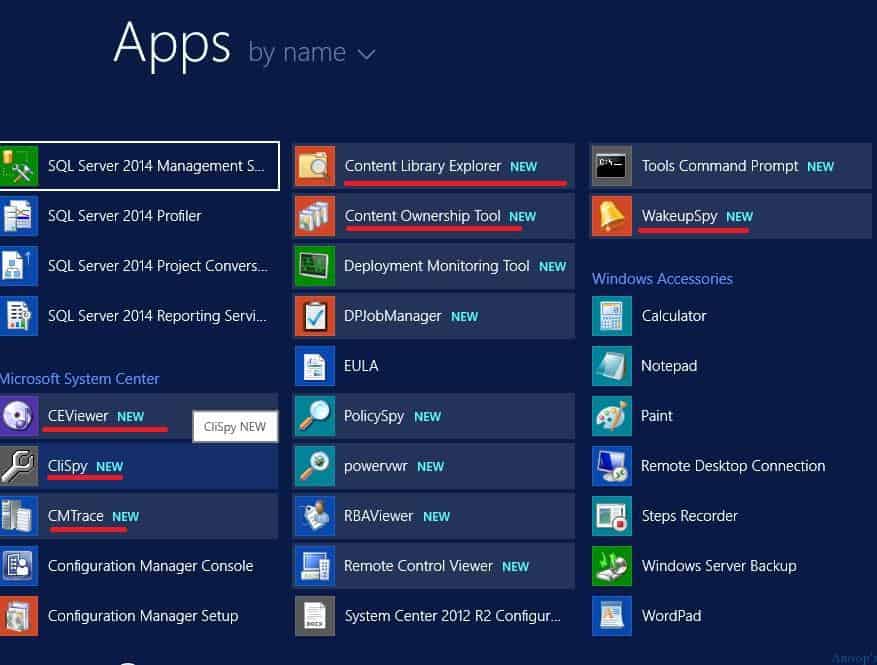The image size is (877, 665).
Task: Open PolicySpy magnifier icon
Action: pyautogui.click(x=315, y=416)
